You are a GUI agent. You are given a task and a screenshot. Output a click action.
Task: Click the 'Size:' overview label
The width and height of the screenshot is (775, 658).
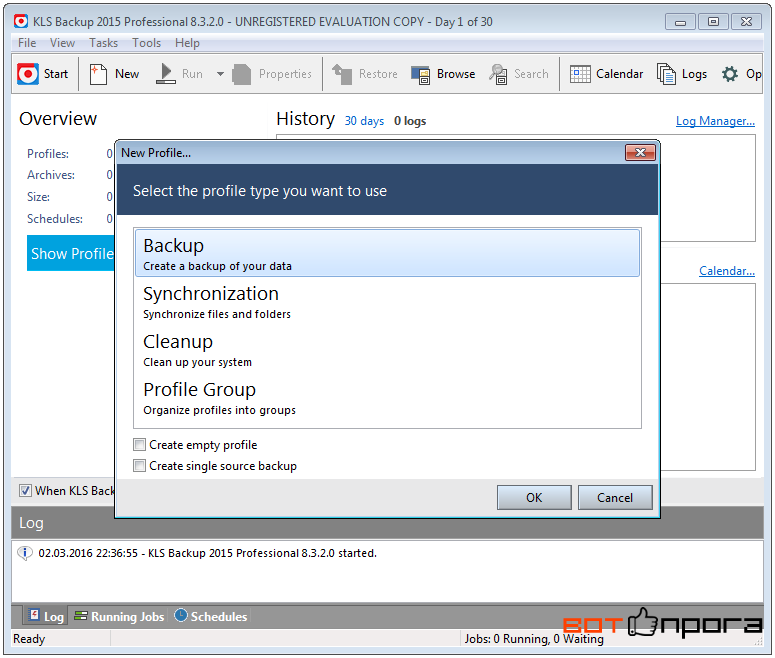(x=39, y=197)
